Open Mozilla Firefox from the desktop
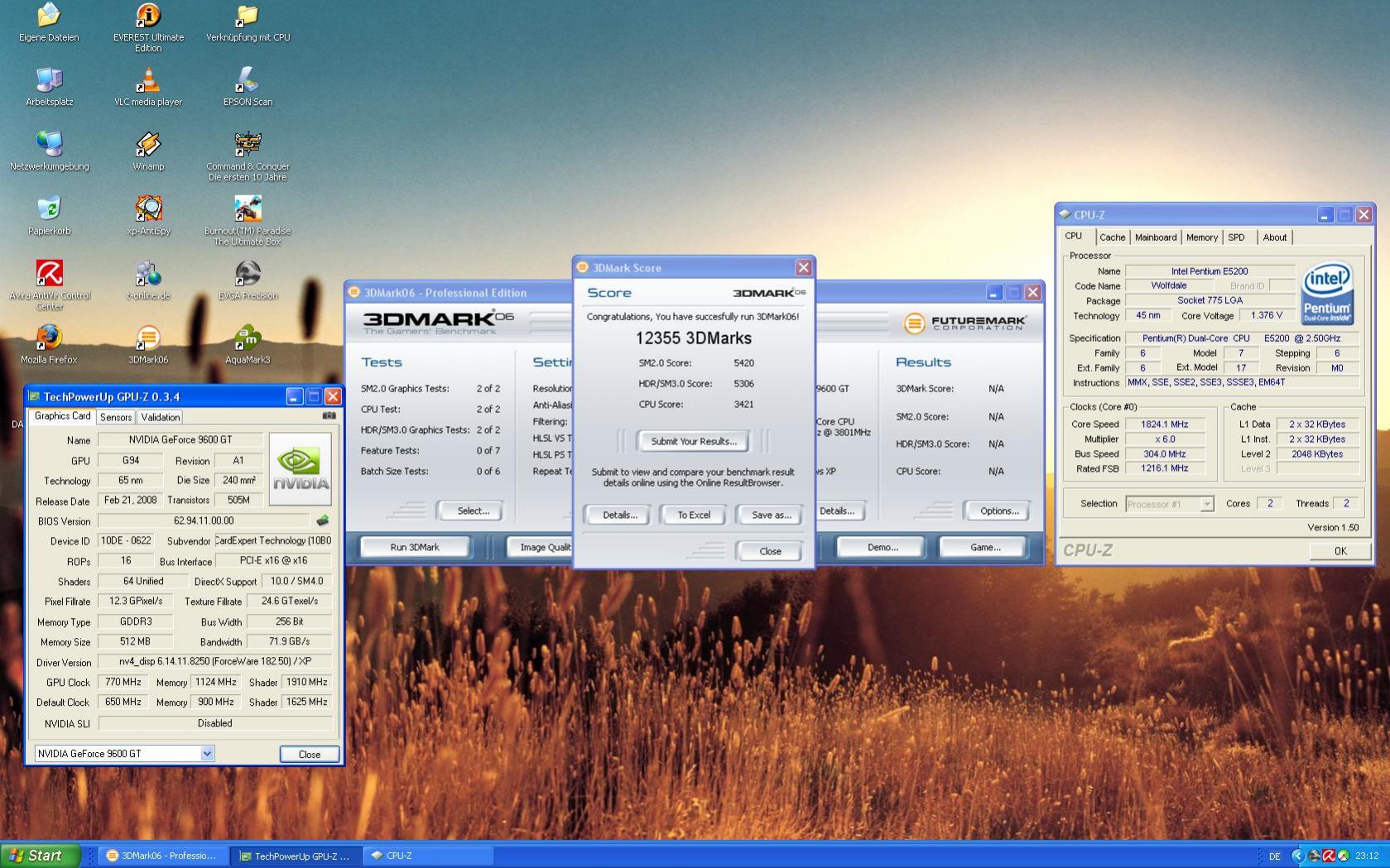The image size is (1390, 868). (49, 345)
